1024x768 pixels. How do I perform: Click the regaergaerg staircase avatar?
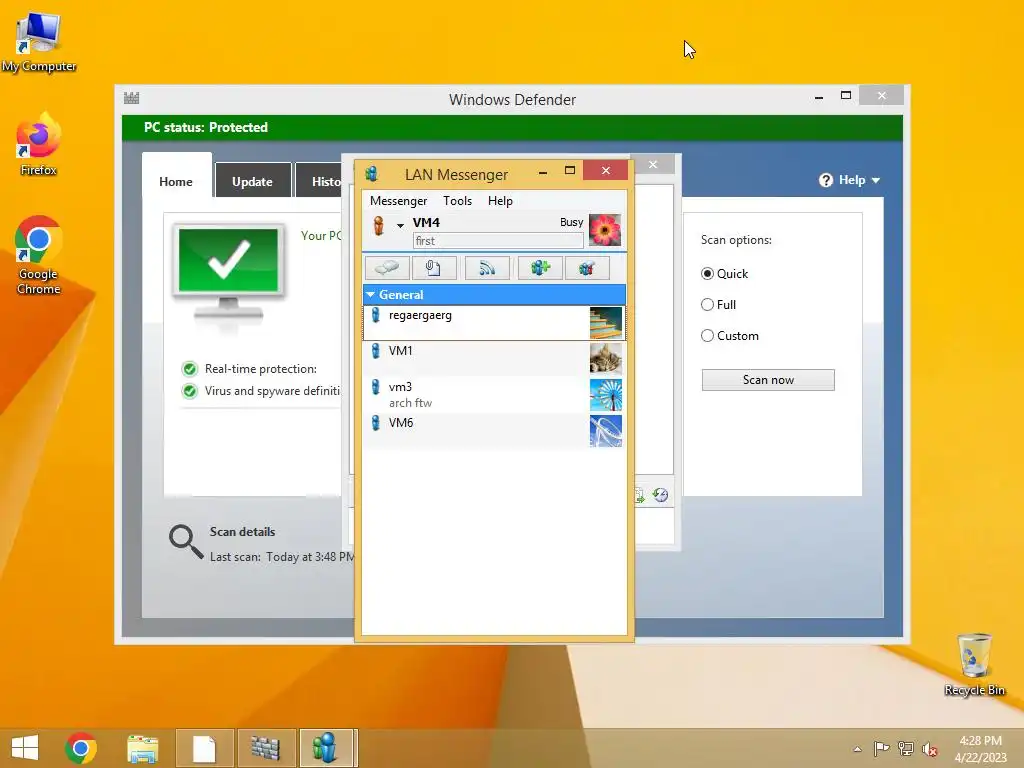[605, 323]
